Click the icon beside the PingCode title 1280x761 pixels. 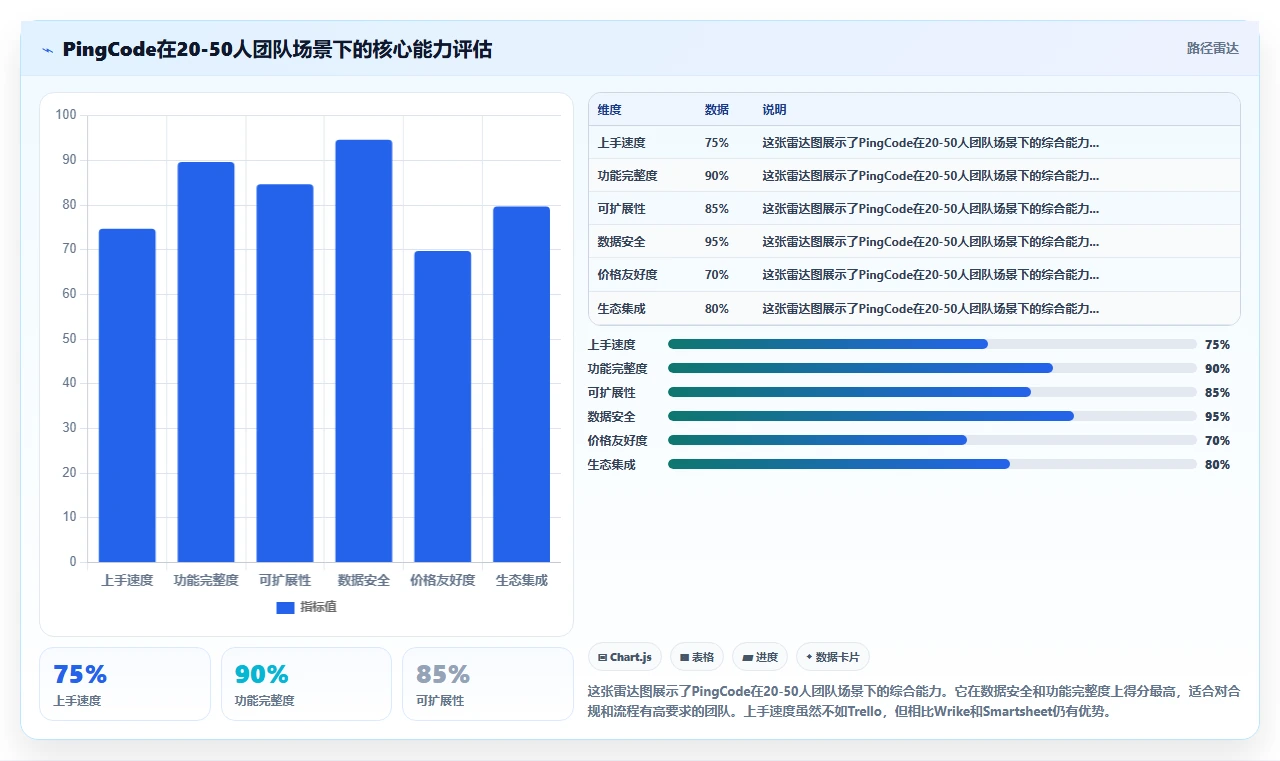click(47, 50)
